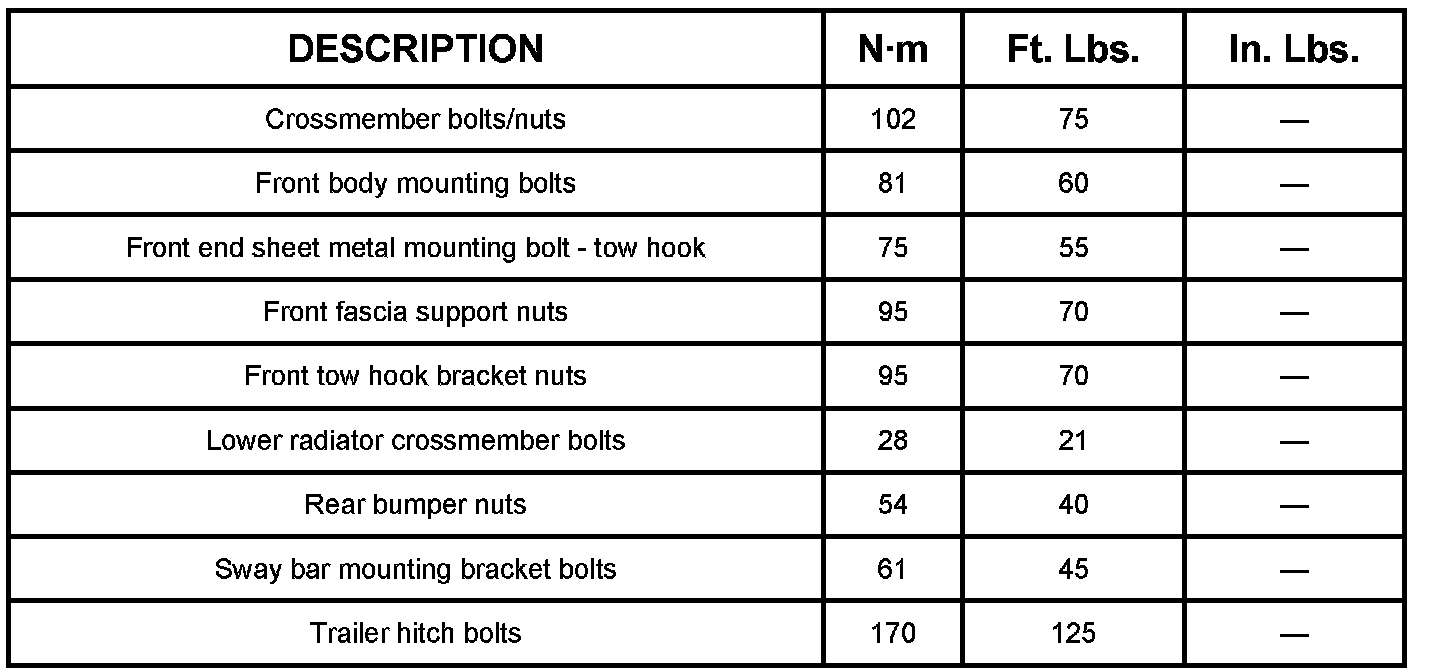Select the In. Lbs. column header

tap(1294, 49)
